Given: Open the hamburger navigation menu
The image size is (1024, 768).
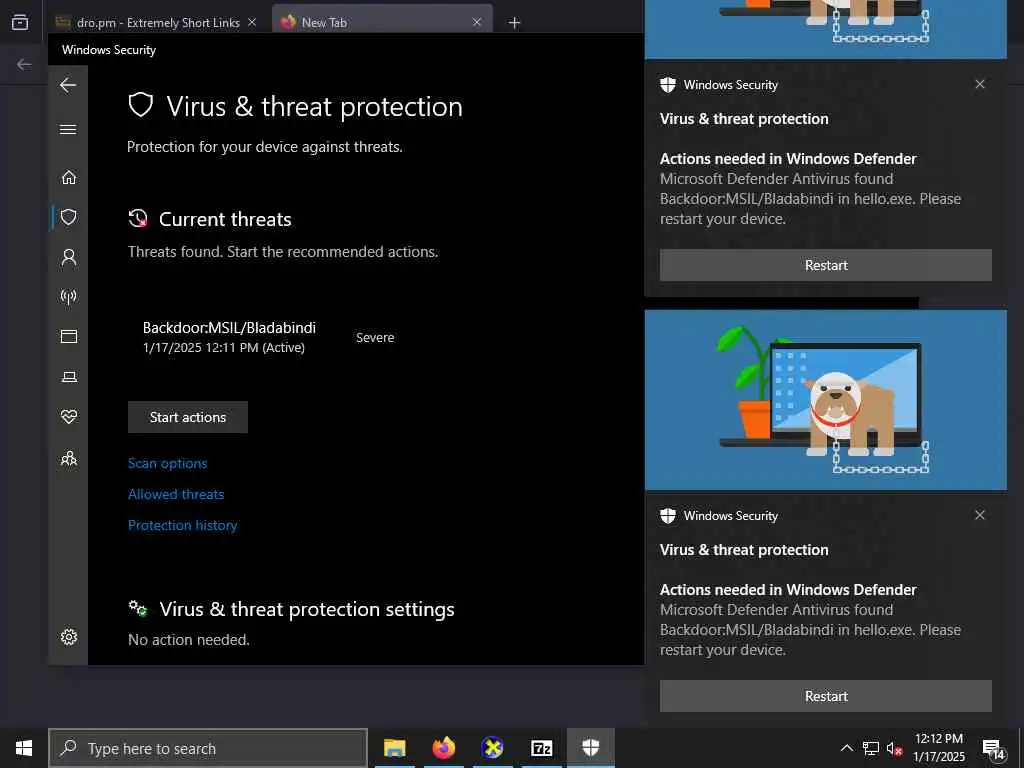Looking at the screenshot, I should tap(68, 129).
